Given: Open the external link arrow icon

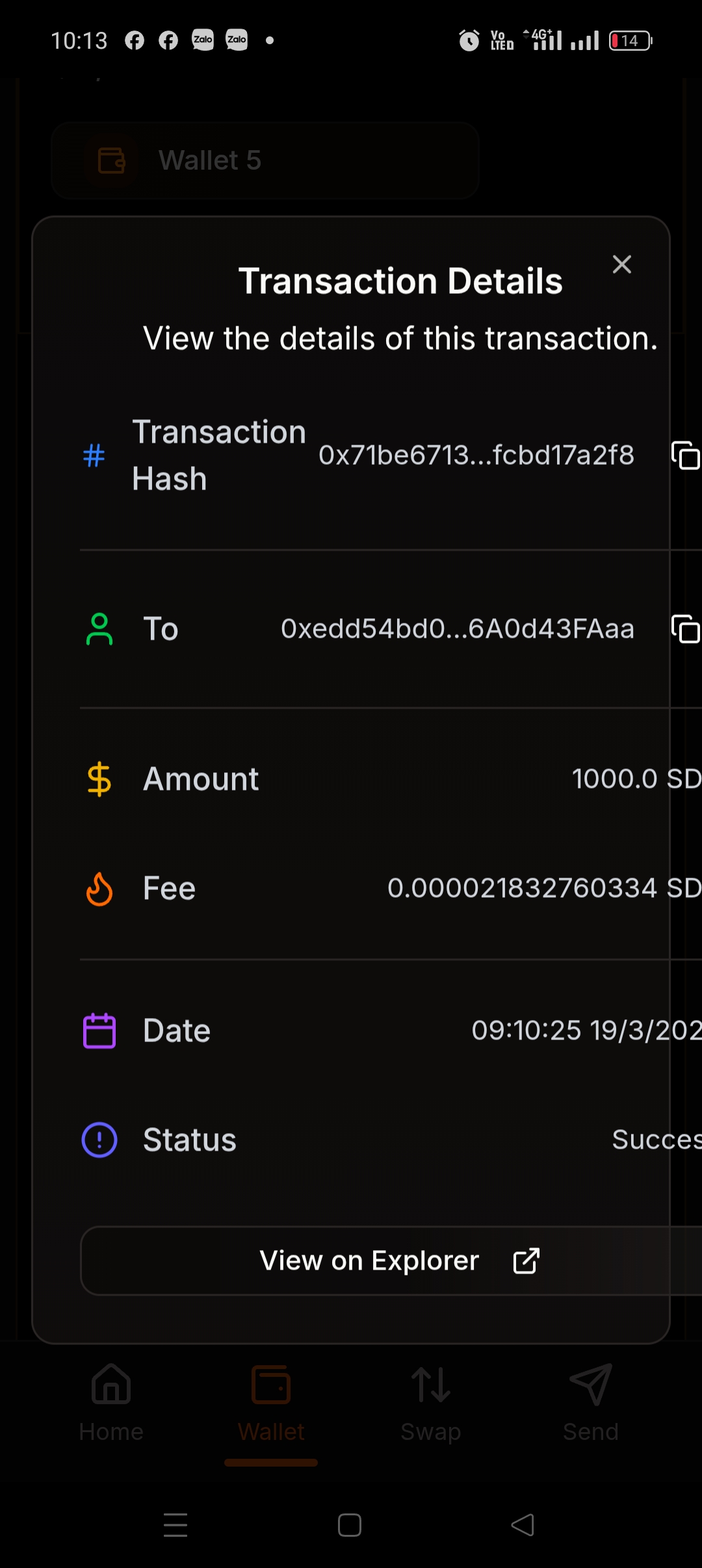Looking at the screenshot, I should pyautogui.click(x=526, y=1261).
